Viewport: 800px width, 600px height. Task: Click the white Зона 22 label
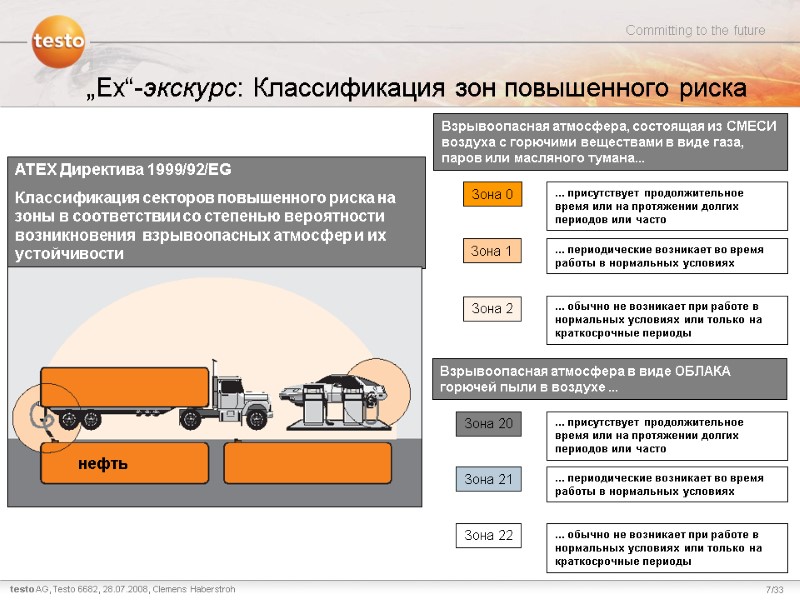[x=489, y=535]
